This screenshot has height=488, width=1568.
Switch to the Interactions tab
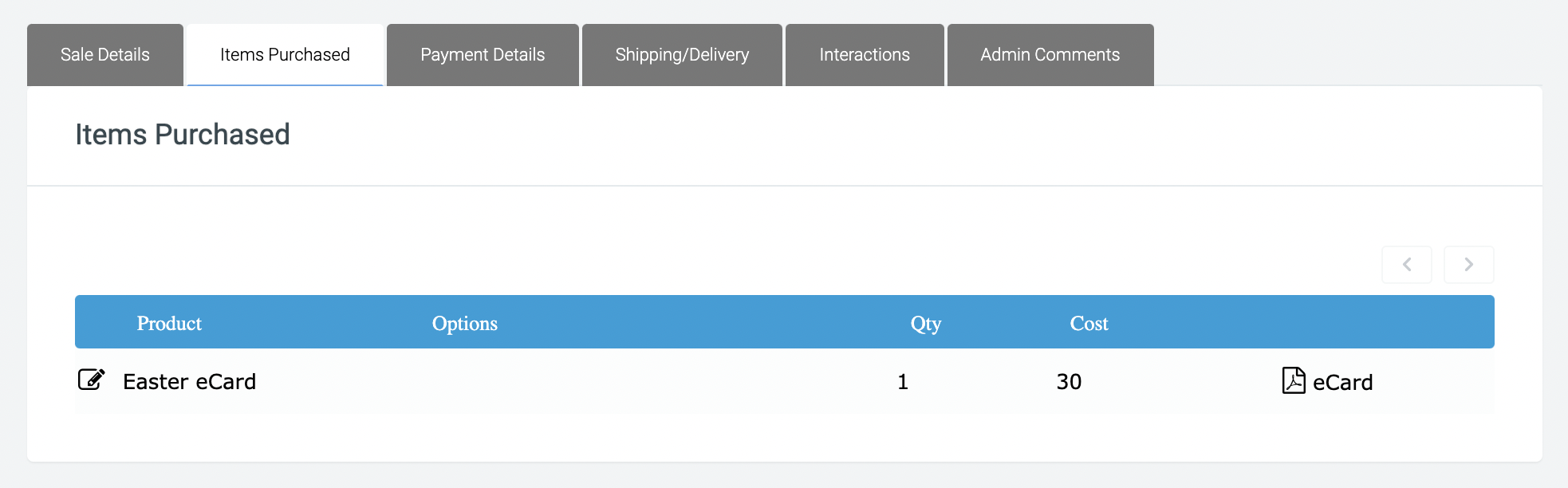865,55
